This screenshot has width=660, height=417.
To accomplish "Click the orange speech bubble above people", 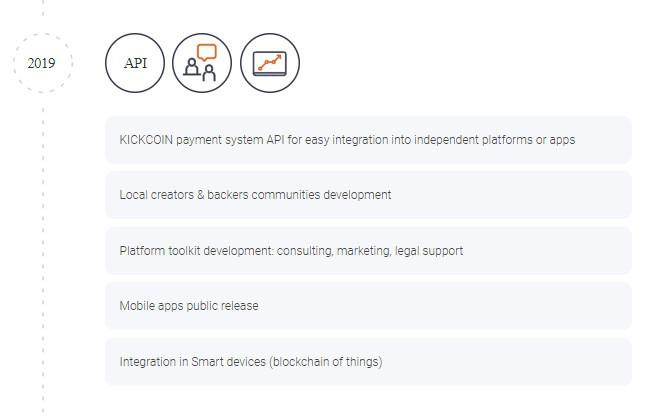I will click(207, 53).
